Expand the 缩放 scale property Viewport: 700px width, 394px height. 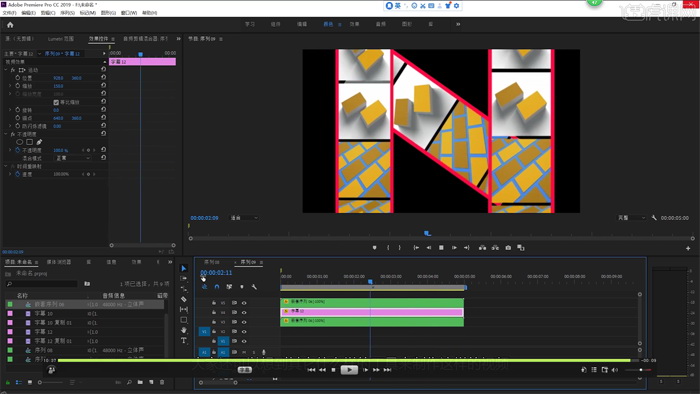10,86
